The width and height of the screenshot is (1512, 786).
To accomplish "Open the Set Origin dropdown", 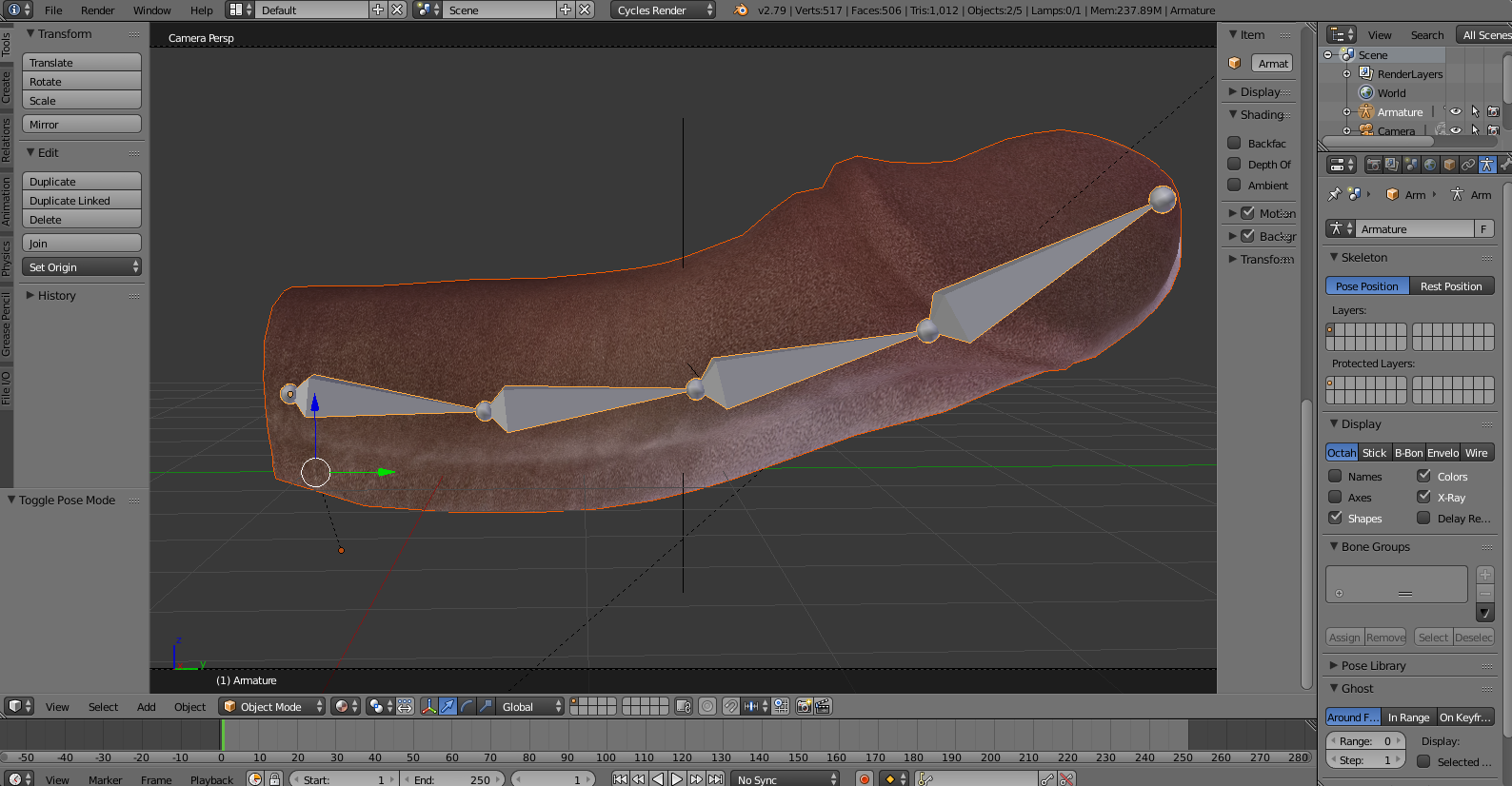I will click(x=82, y=267).
